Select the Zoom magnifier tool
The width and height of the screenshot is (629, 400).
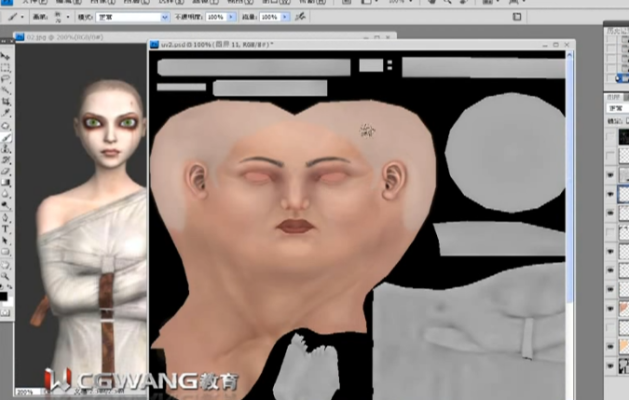click(x=6, y=274)
